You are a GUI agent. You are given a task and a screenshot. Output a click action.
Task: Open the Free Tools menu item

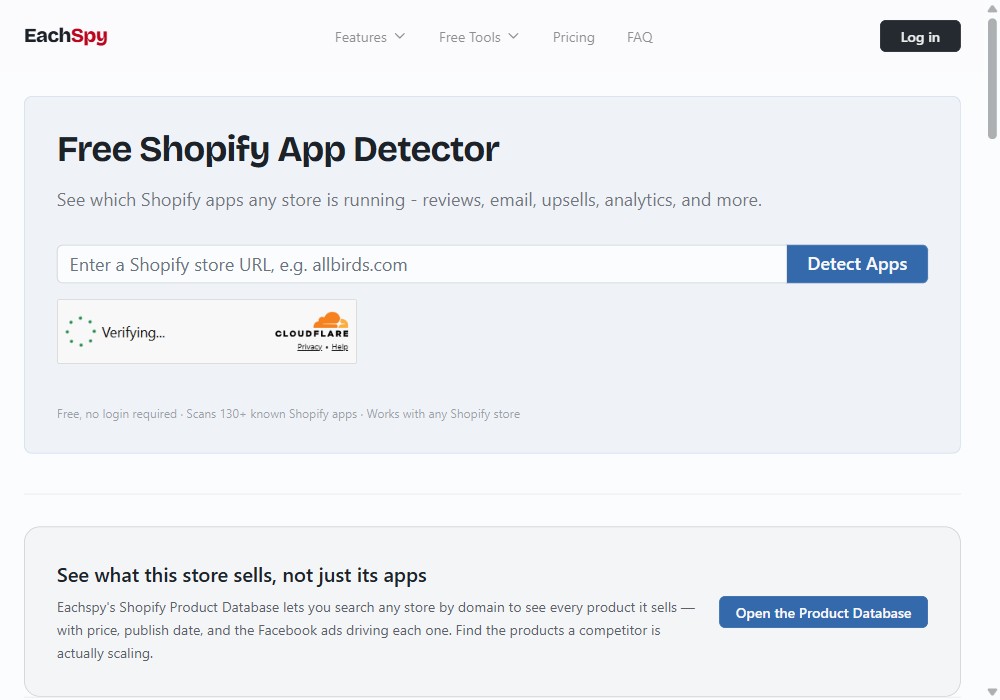pos(469,37)
